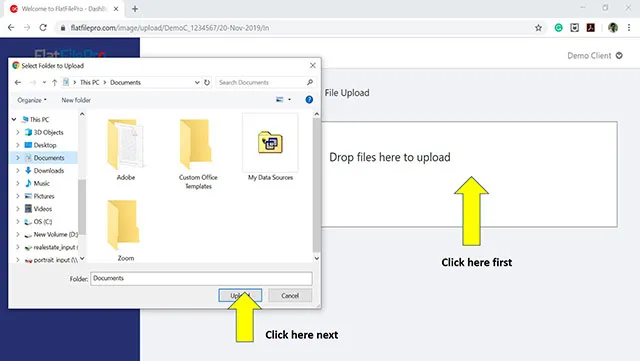Image resolution: width=640 pixels, height=361 pixels.
Task: Open the Grammarly extension icon
Action: (x=558, y=28)
